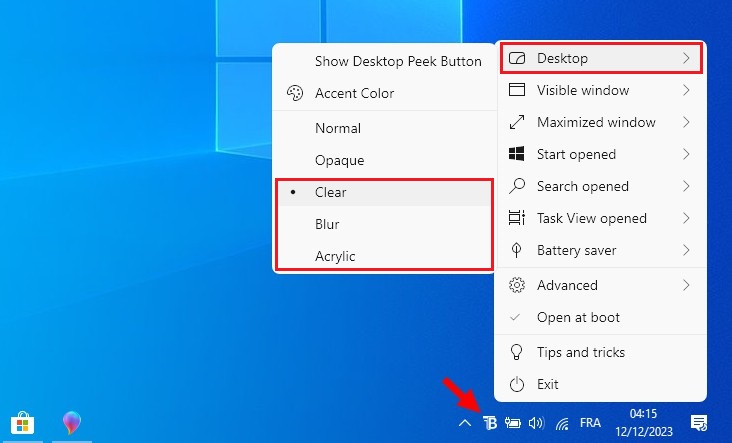Launch the colorful Paint 3D taskbar icon

[72, 423]
